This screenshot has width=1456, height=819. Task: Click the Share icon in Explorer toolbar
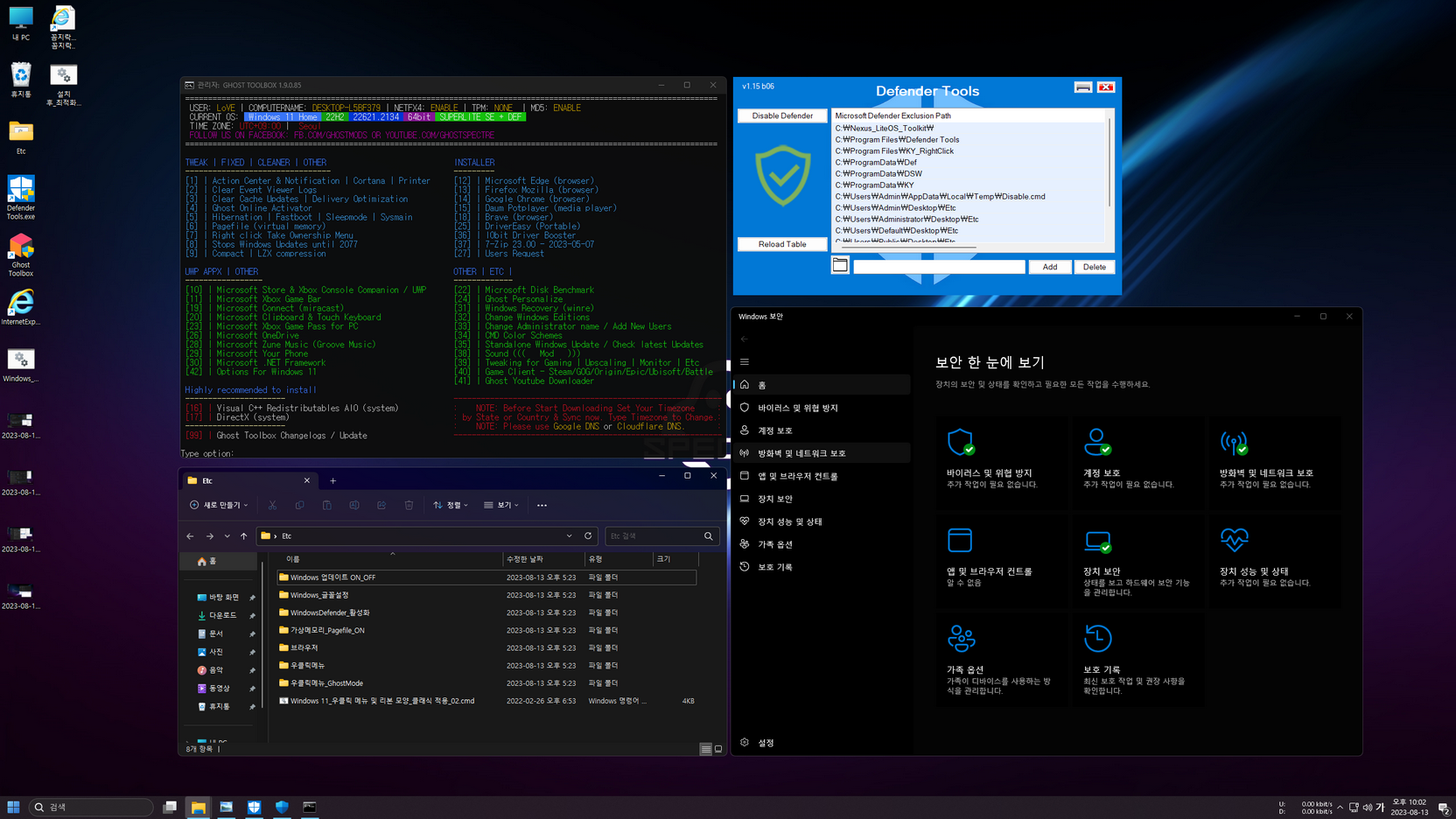coord(381,505)
